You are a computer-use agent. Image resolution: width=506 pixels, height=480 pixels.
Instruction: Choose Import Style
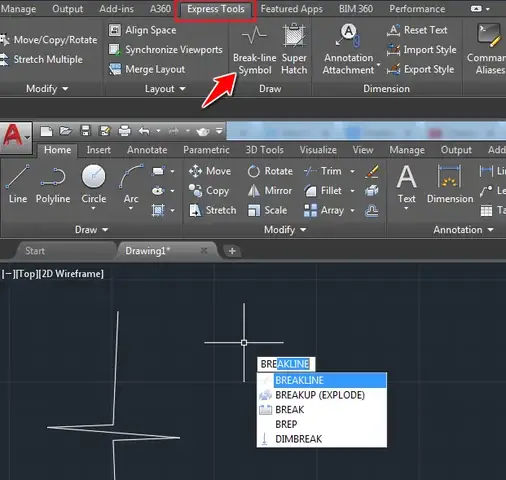422,50
